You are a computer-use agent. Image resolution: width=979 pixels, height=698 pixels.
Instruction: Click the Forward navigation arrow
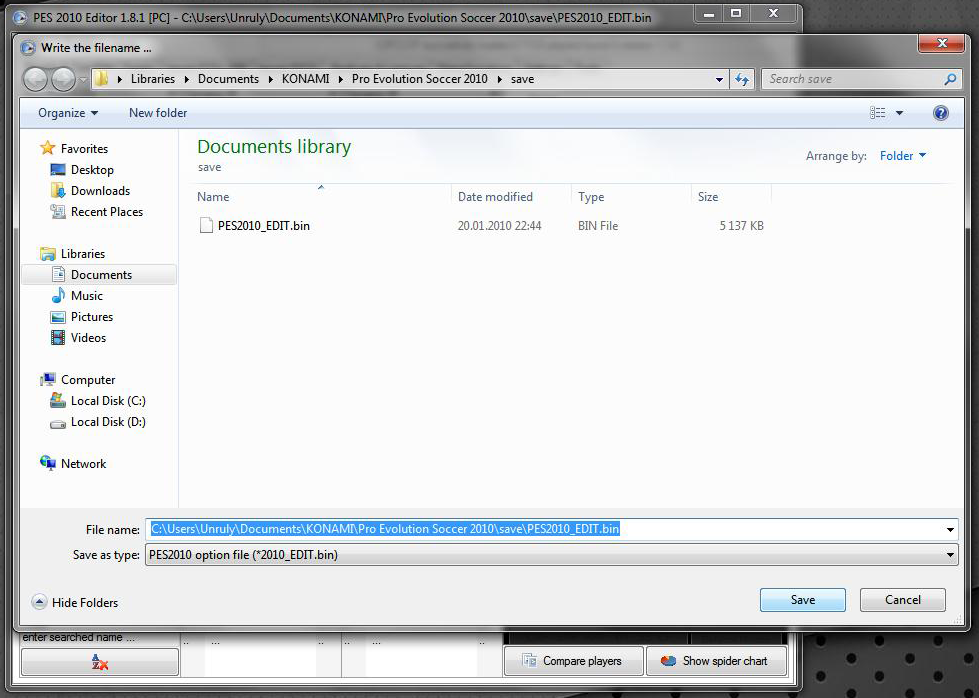click(x=63, y=79)
